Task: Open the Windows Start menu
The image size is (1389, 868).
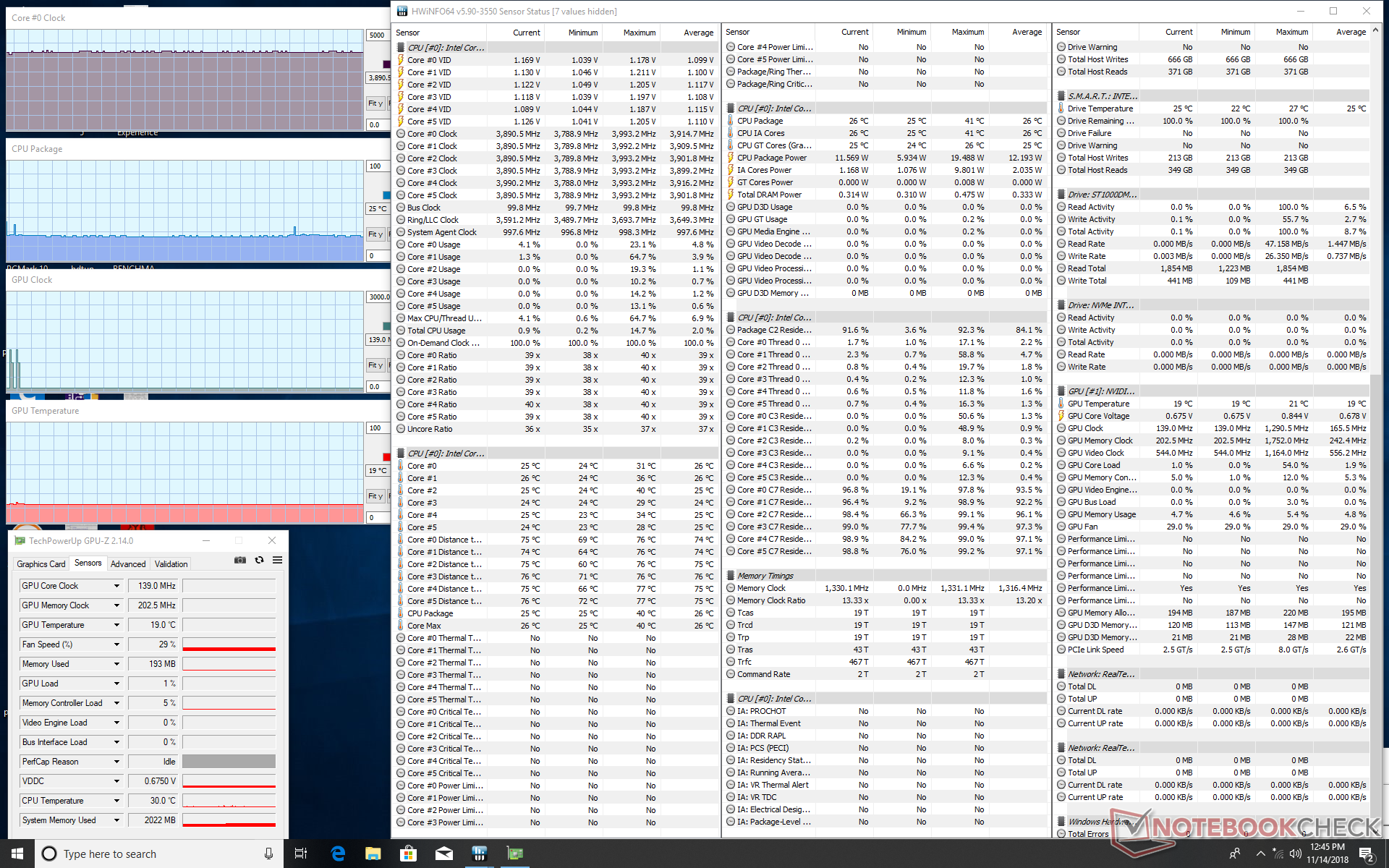Action: click(17, 854)
